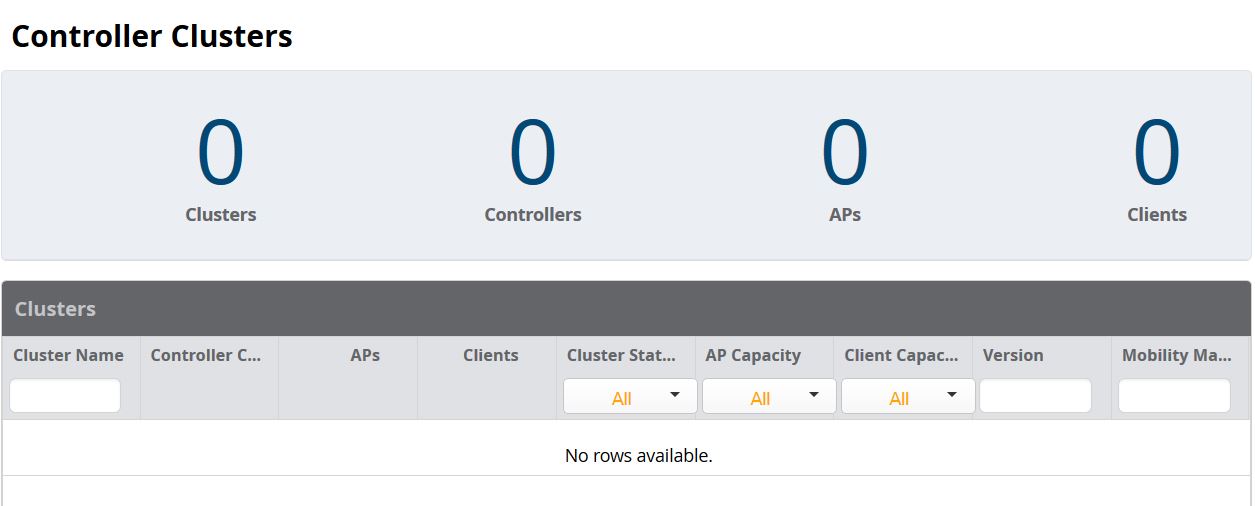Click the Version filter input field
This screenshot has height=506, width=1255.
[x=1035, y=396]
